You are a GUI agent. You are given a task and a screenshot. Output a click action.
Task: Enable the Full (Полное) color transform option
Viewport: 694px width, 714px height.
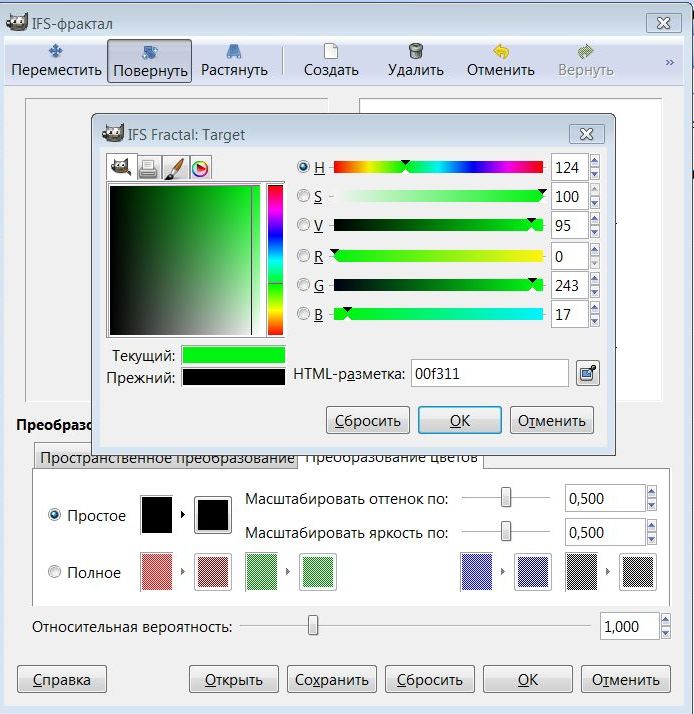(x=55, y=573)
